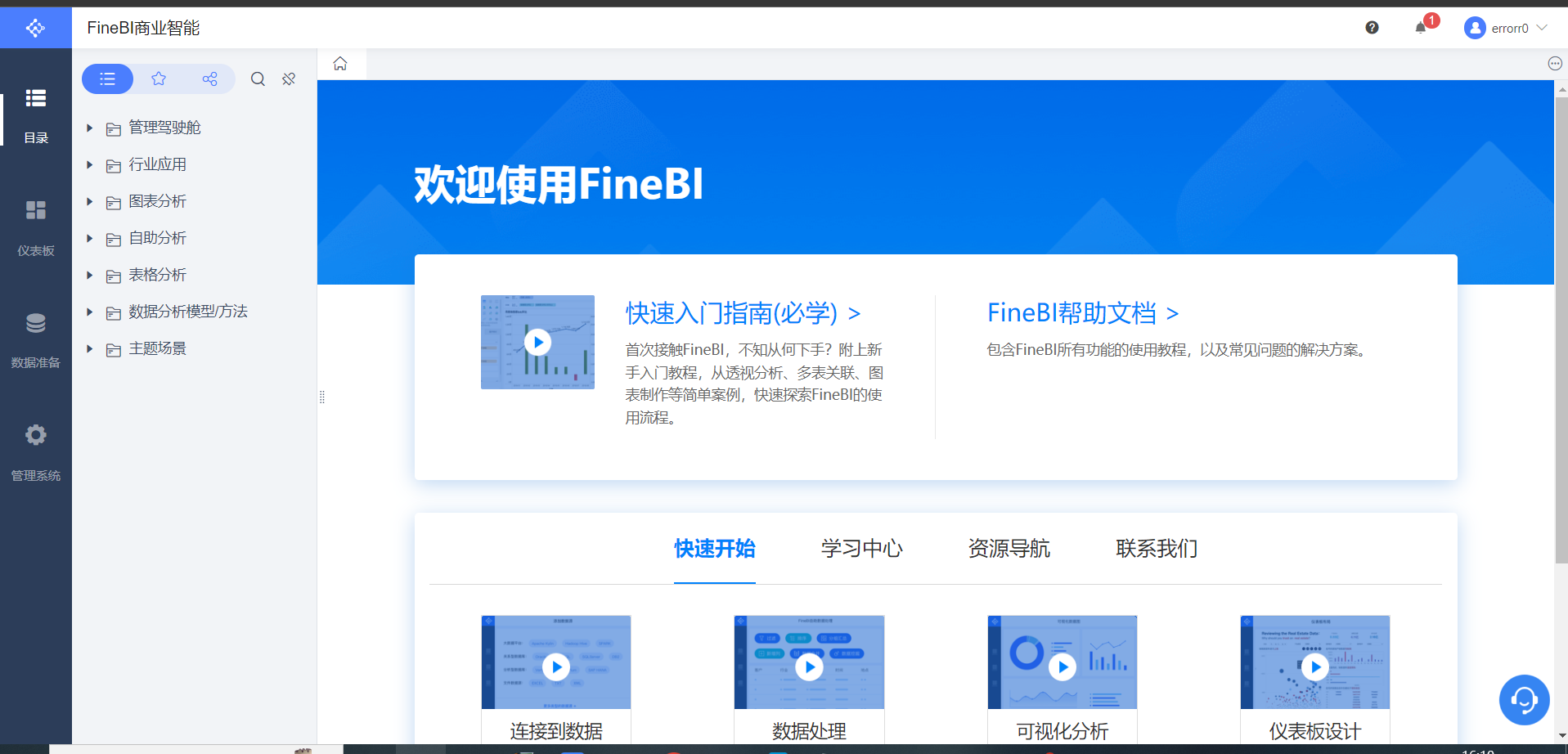
Task: Switch to the directory list view
Action: point(107,79)
